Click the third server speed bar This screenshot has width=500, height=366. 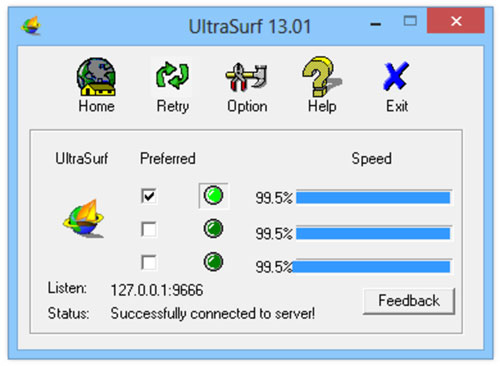click(372, 266)
